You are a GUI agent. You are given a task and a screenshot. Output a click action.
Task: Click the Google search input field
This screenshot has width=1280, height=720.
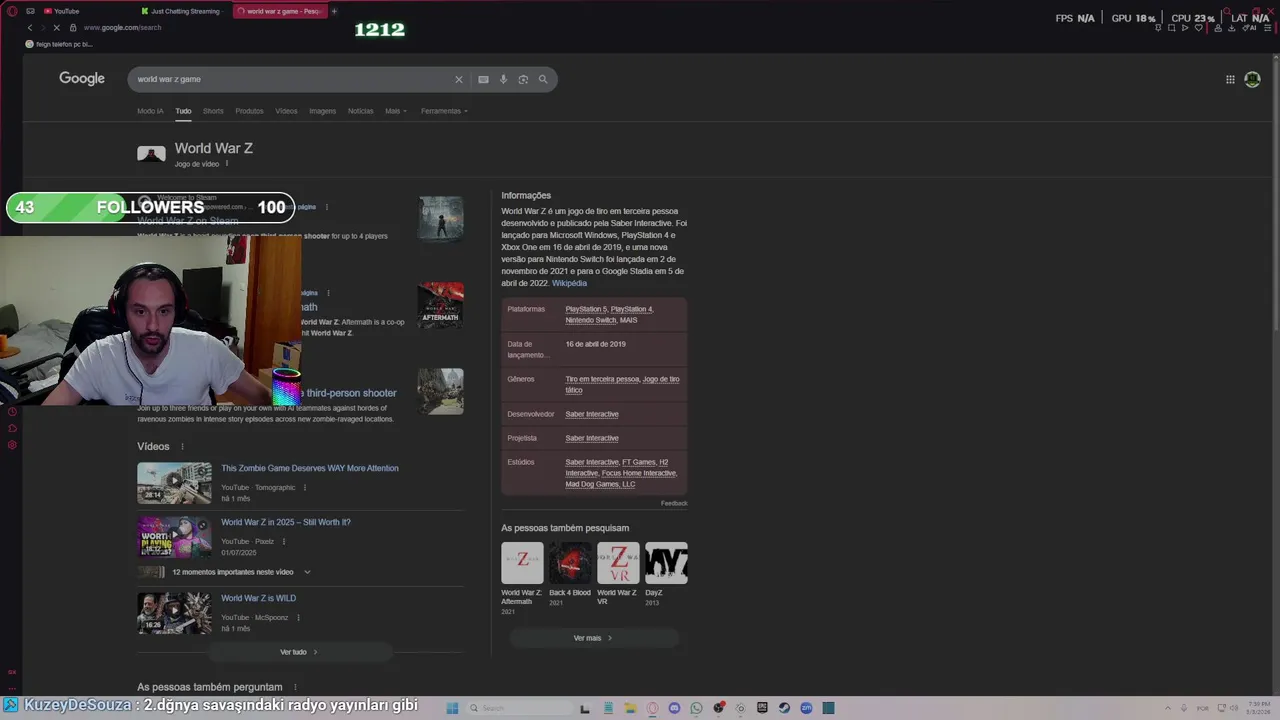[290, 79]
